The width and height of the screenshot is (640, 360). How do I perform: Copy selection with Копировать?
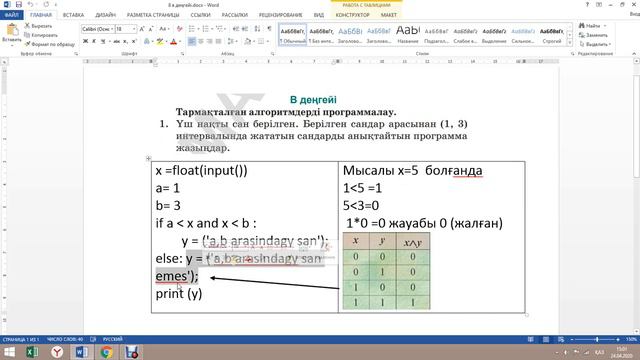coord(41,35)
